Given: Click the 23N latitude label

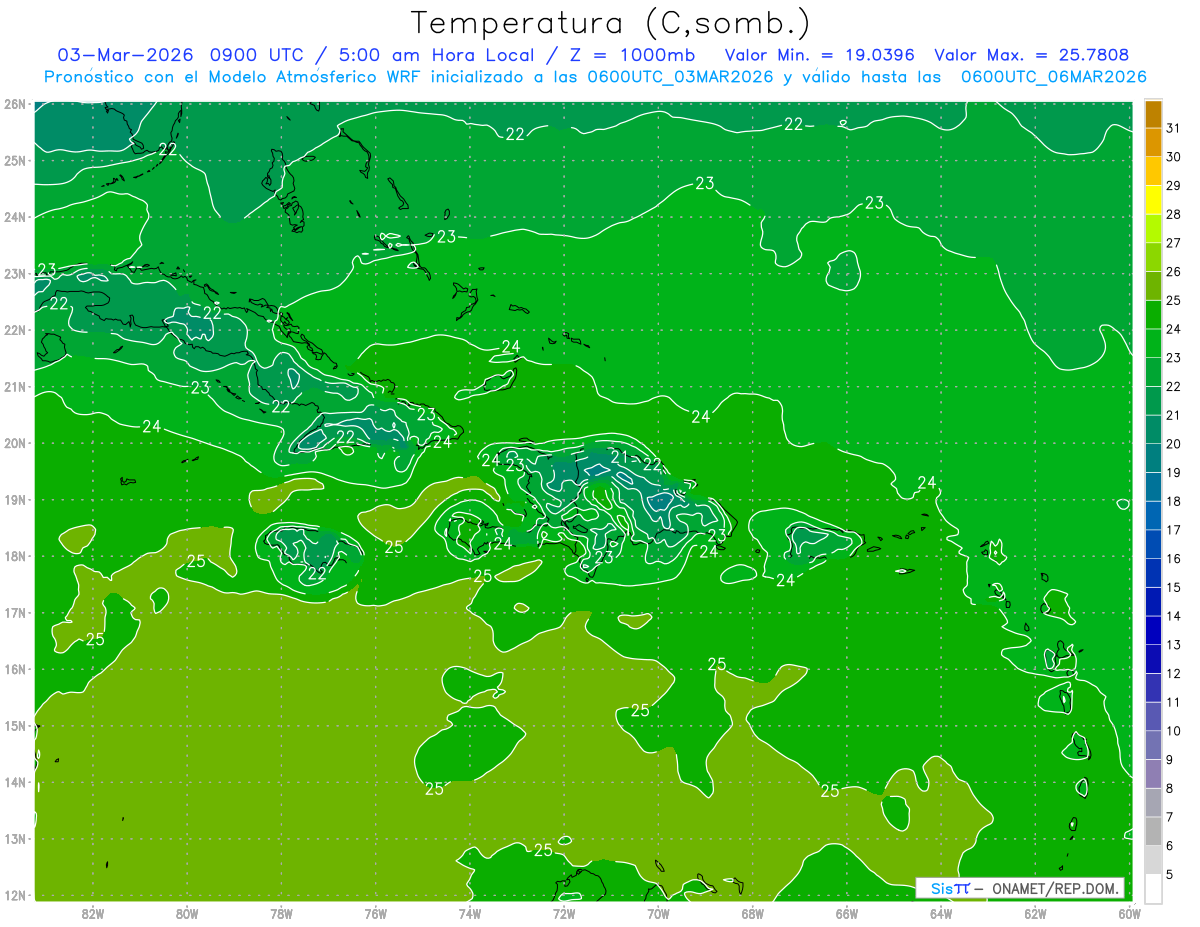Looking at the screenshot, I should 15,274.
